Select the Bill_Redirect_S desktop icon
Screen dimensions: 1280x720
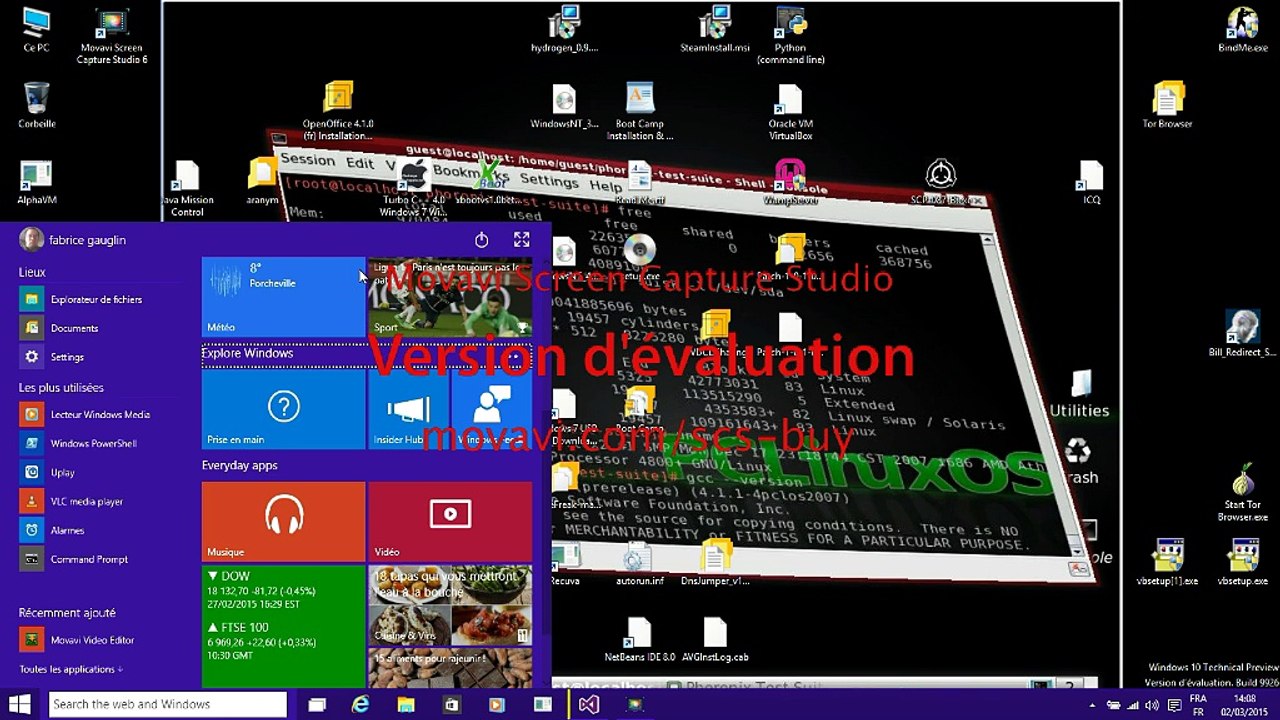[1242, 334]
